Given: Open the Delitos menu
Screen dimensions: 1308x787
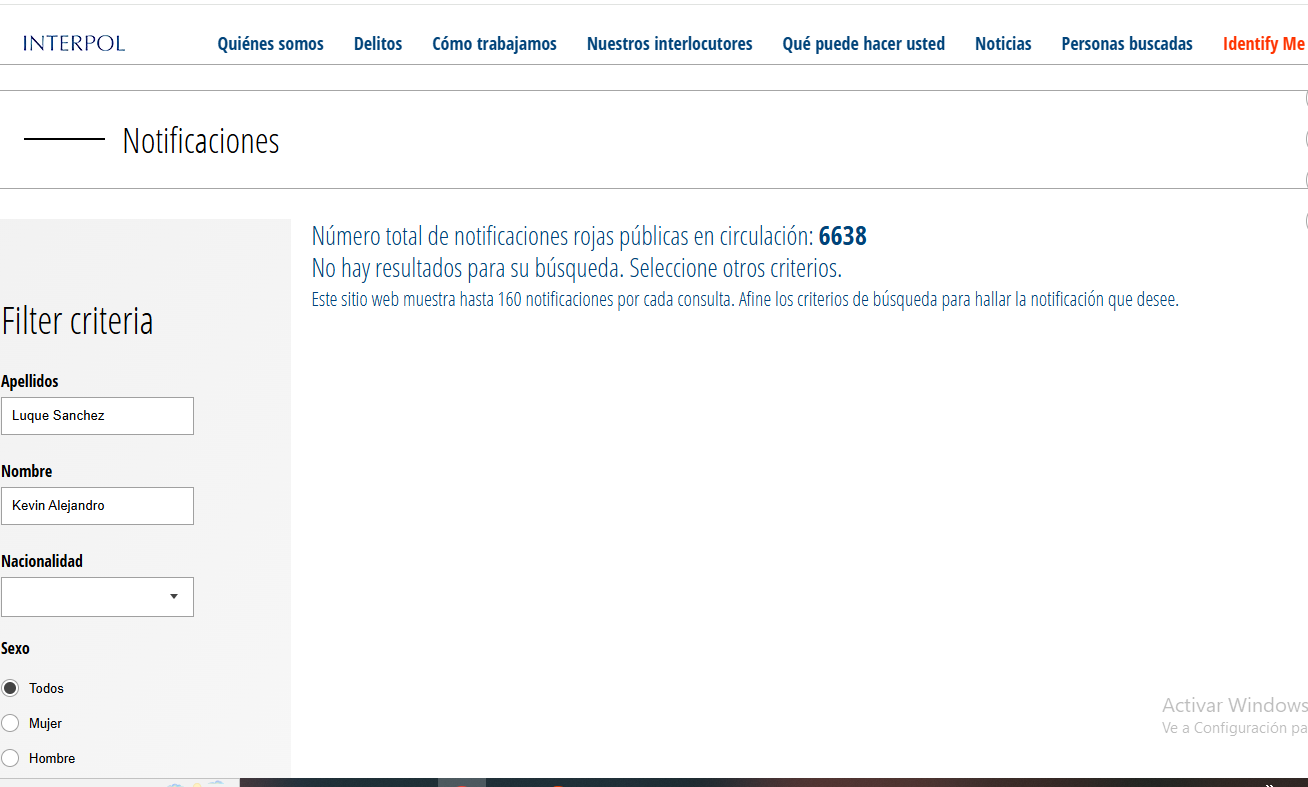Looking at the screenshot, I should [378, 44].
